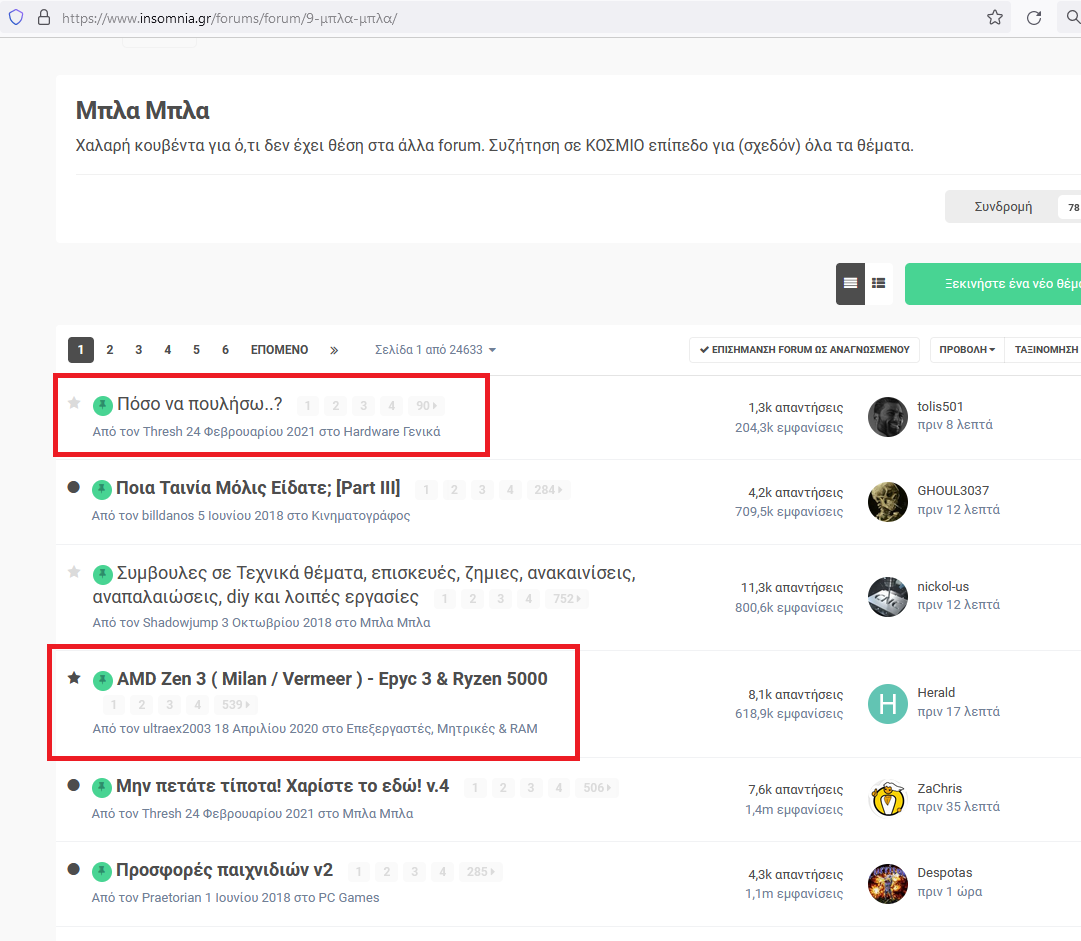The width and height of the screenshot is (1081, 941).
Task: Click star icon beside AMD Zen 3 topic
Action: [x=74, y=678]
